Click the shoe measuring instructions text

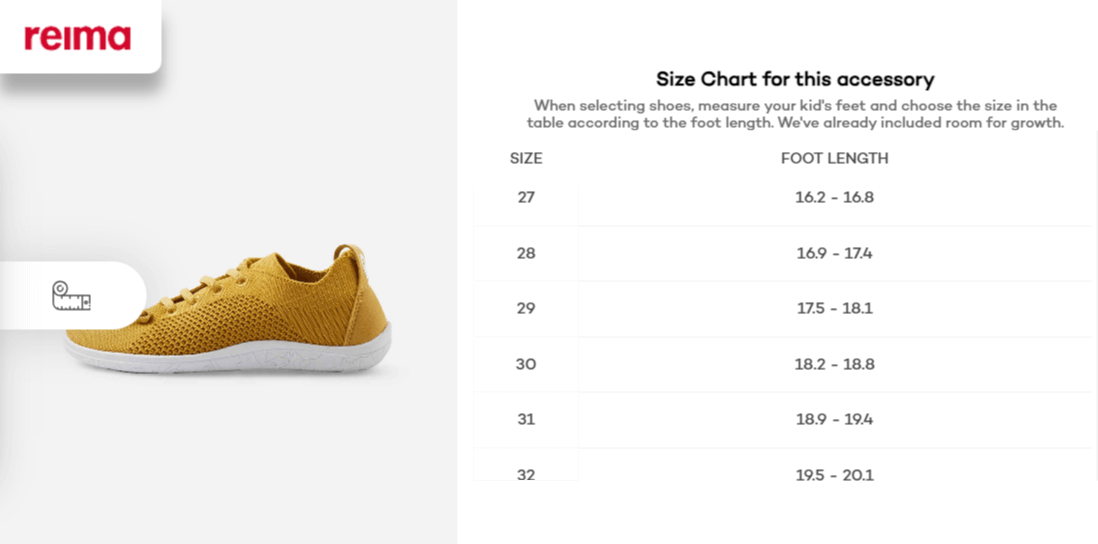(795, 114)
